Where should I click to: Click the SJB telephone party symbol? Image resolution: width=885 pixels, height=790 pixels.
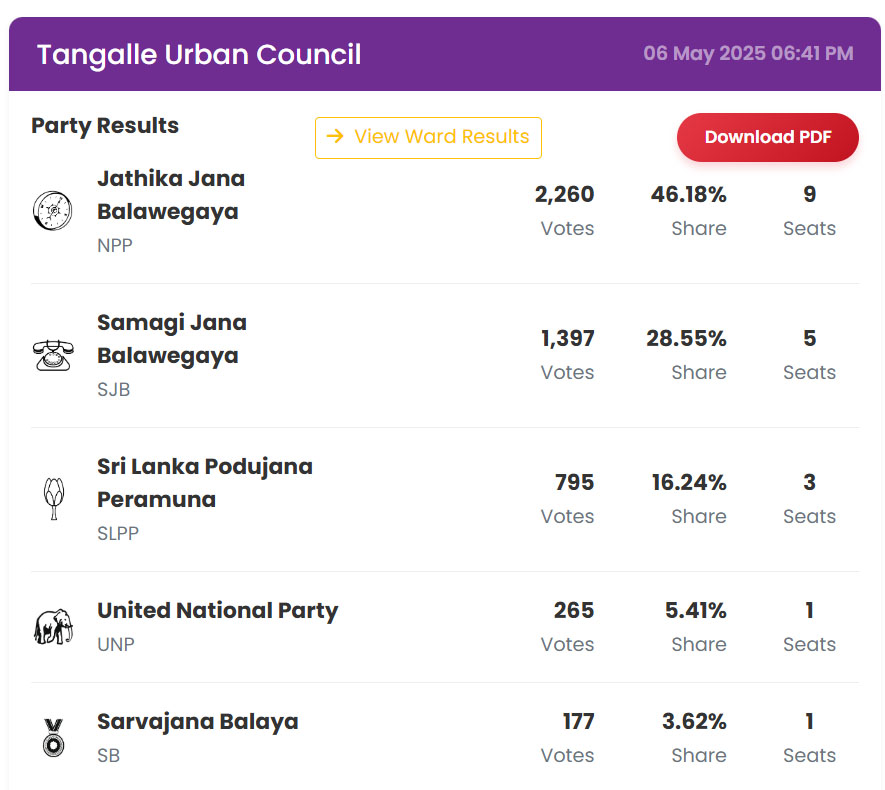click(x=53, y=355)
